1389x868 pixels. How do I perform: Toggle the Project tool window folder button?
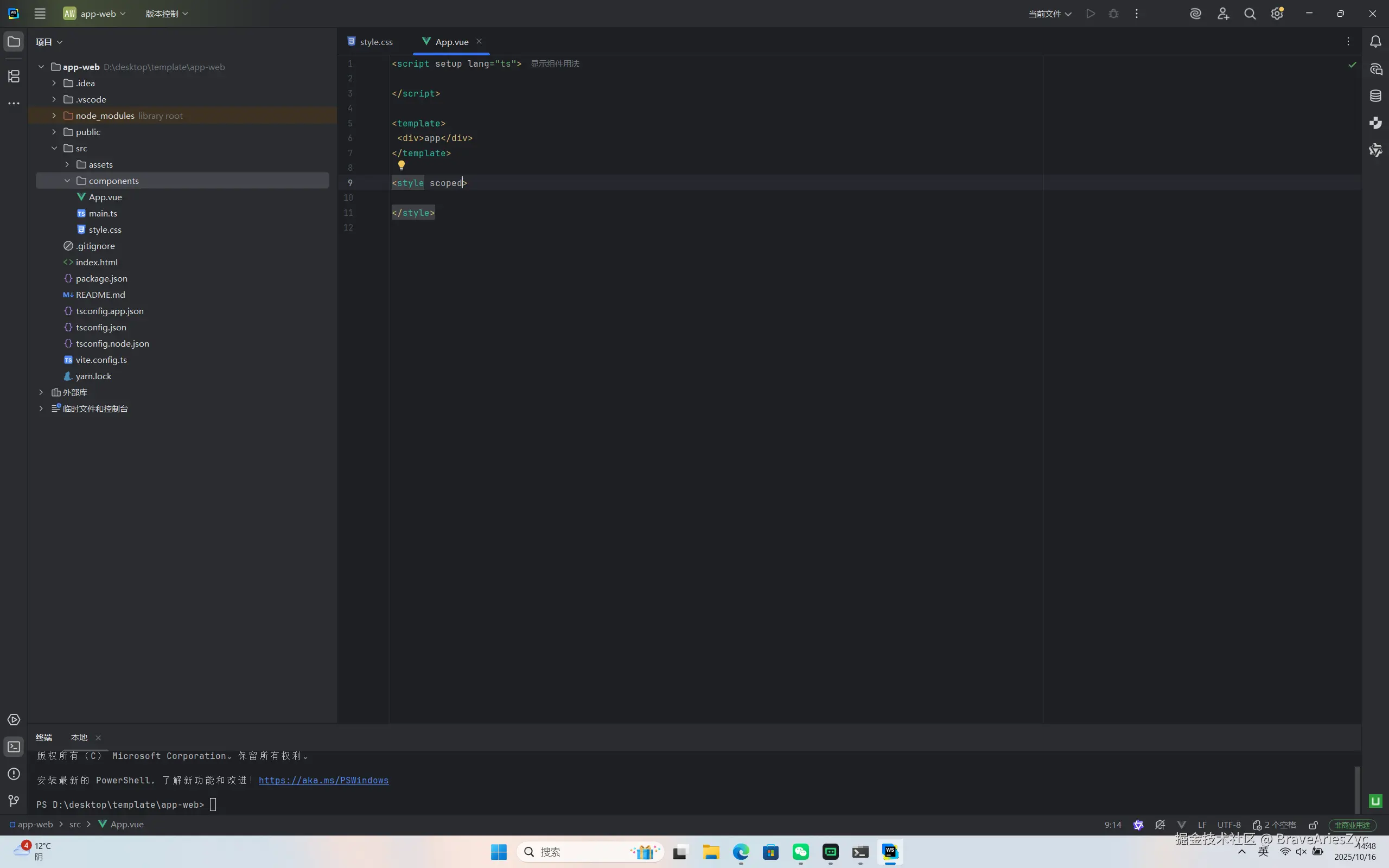(x=14, y=41)
